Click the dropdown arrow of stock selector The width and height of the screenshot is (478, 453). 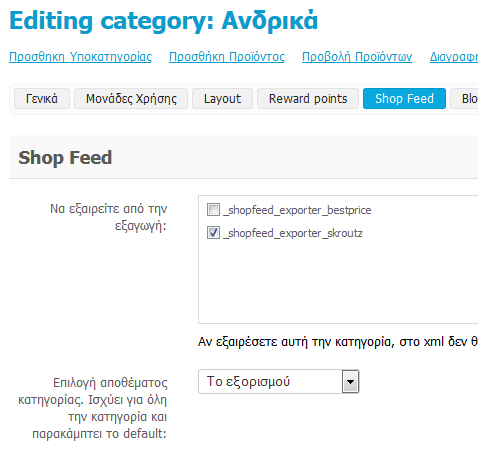tap(350, 382)
